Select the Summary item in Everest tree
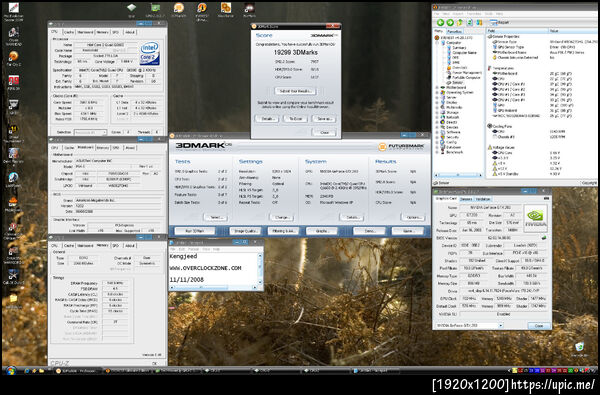This screenshot has height=395, width=600. 457,48
